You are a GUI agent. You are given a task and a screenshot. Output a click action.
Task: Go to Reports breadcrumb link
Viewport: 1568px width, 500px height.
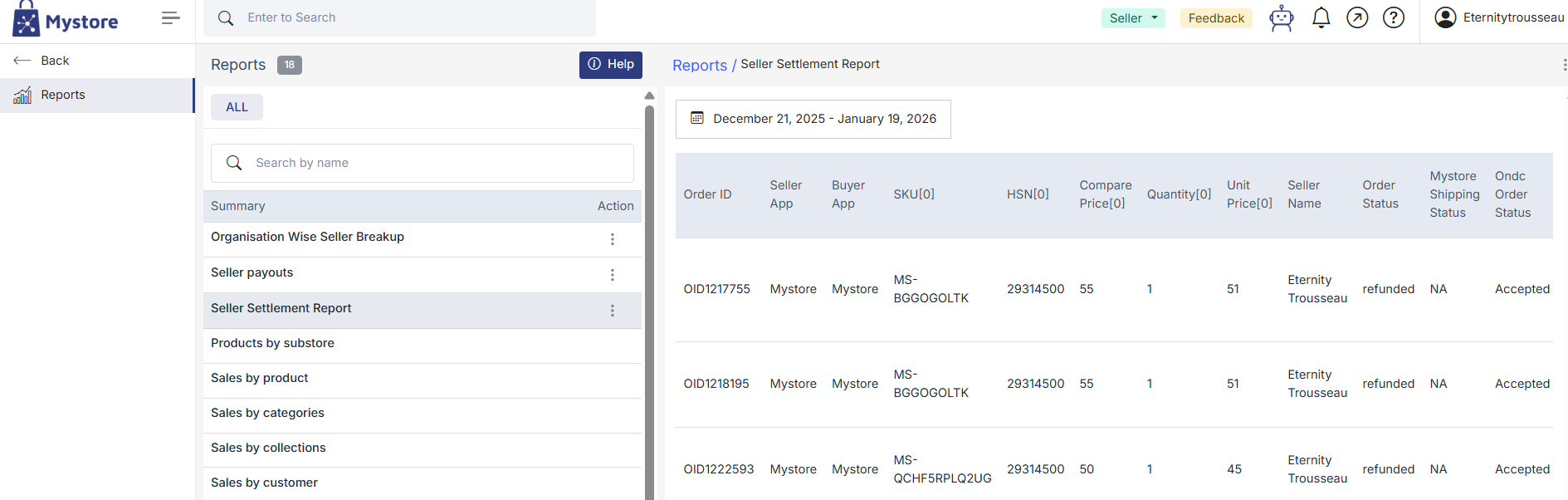point(699,66)
